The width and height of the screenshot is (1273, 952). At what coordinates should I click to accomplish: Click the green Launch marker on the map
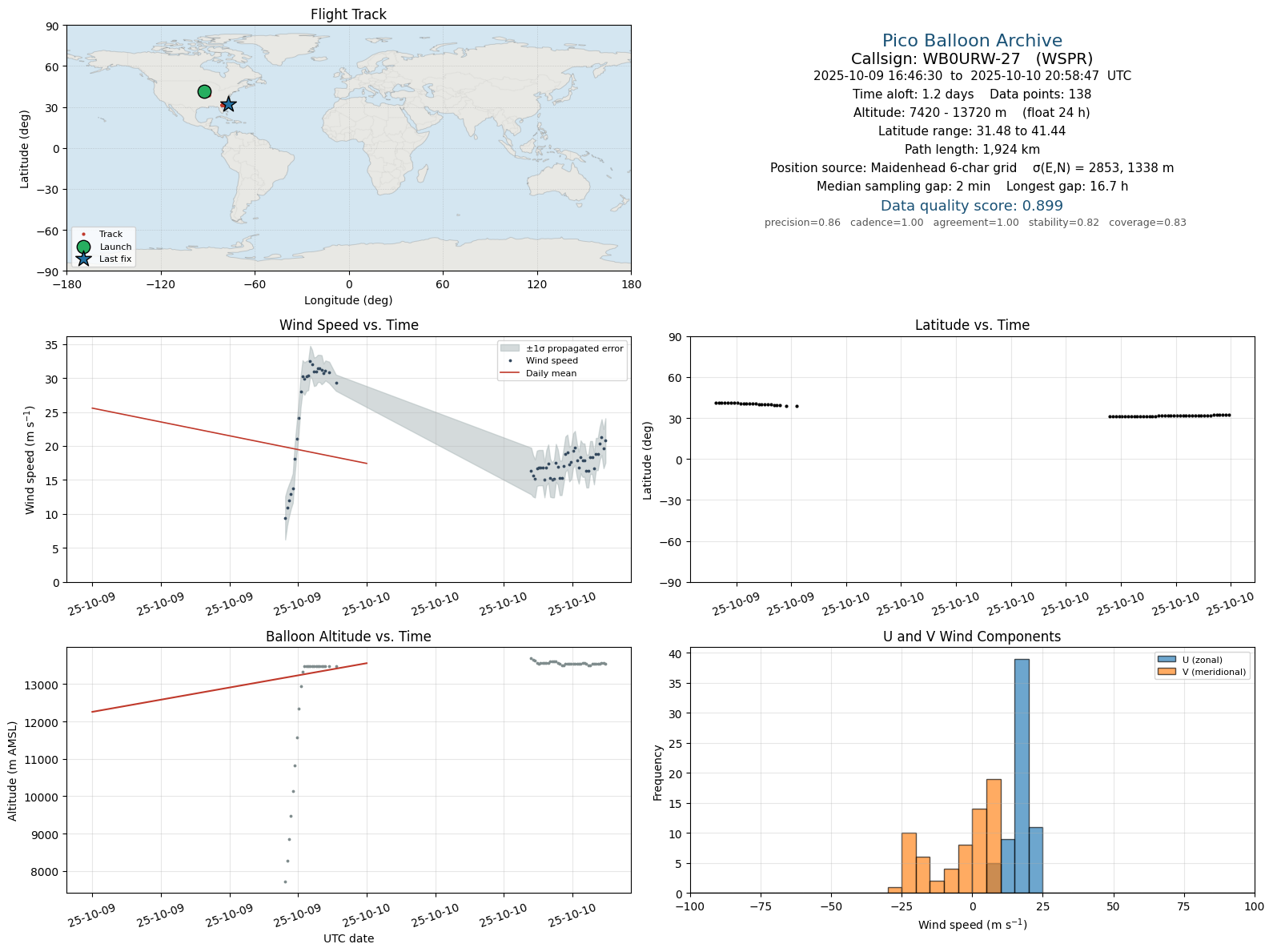point(204,92)
